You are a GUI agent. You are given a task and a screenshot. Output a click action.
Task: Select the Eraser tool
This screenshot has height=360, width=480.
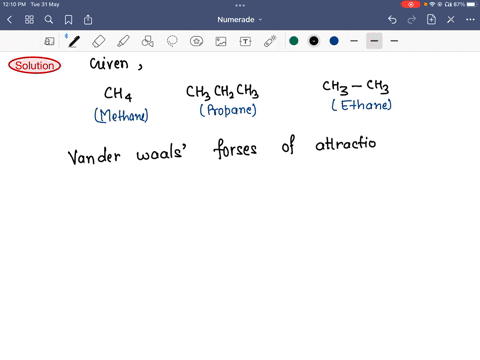(x=99, y=41)
